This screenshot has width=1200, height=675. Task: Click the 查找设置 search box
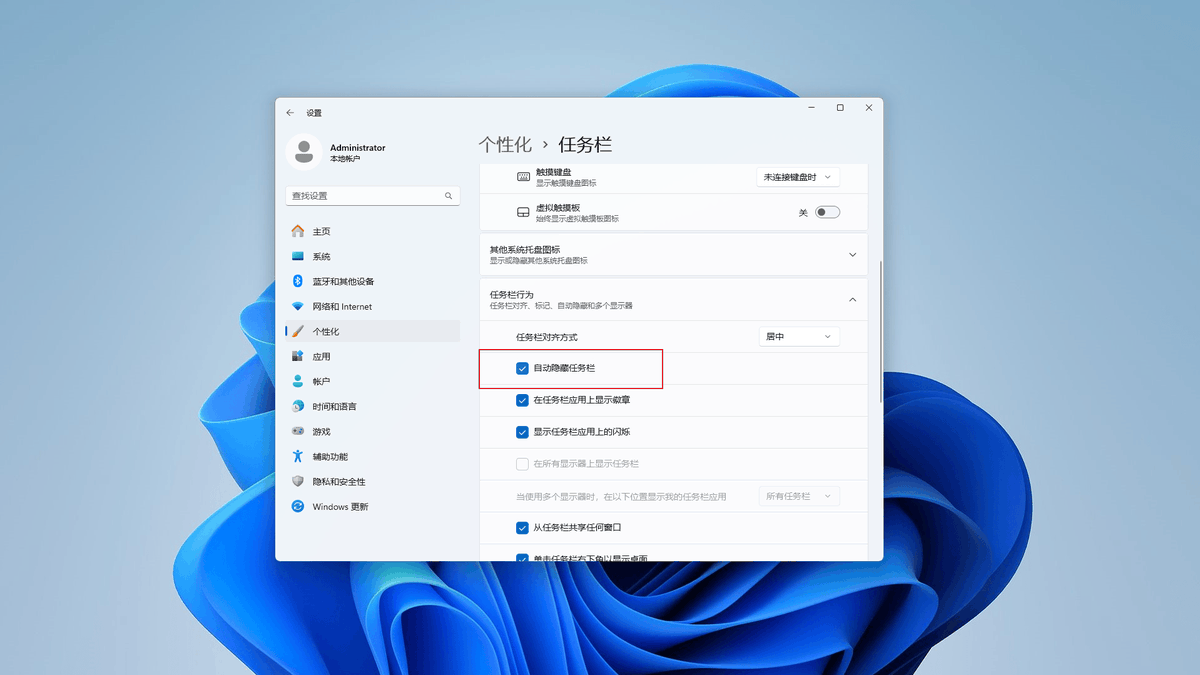(372, 196)
